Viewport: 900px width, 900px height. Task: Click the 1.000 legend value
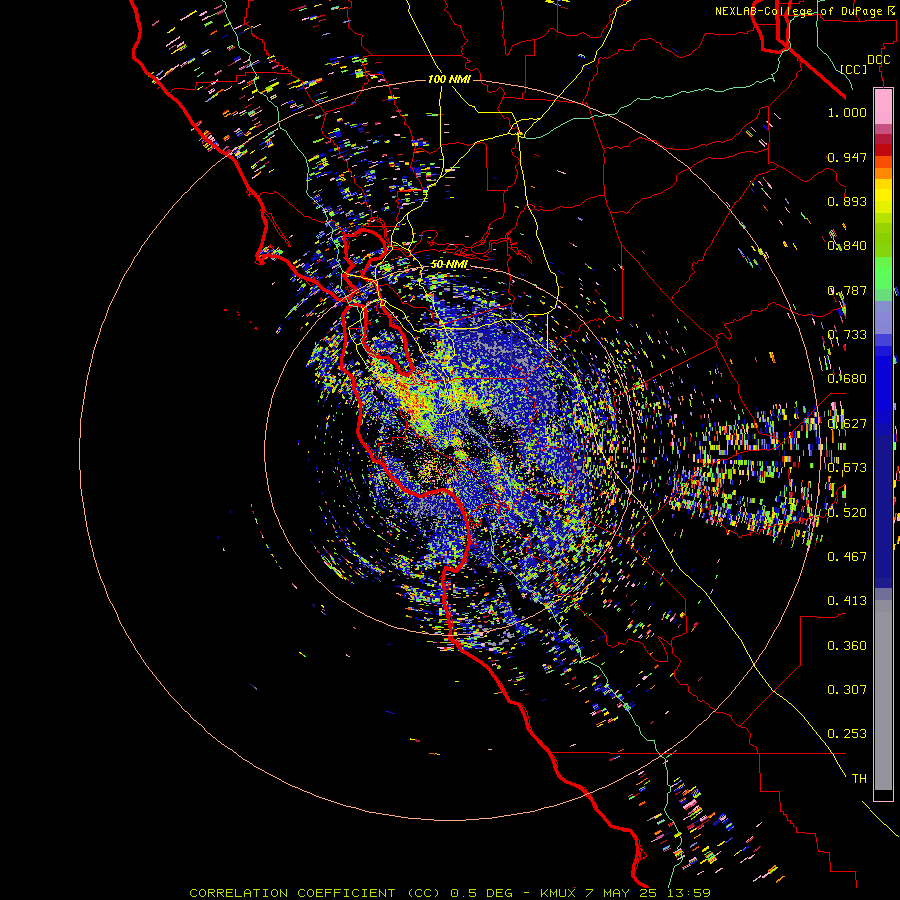pos(847,112)
